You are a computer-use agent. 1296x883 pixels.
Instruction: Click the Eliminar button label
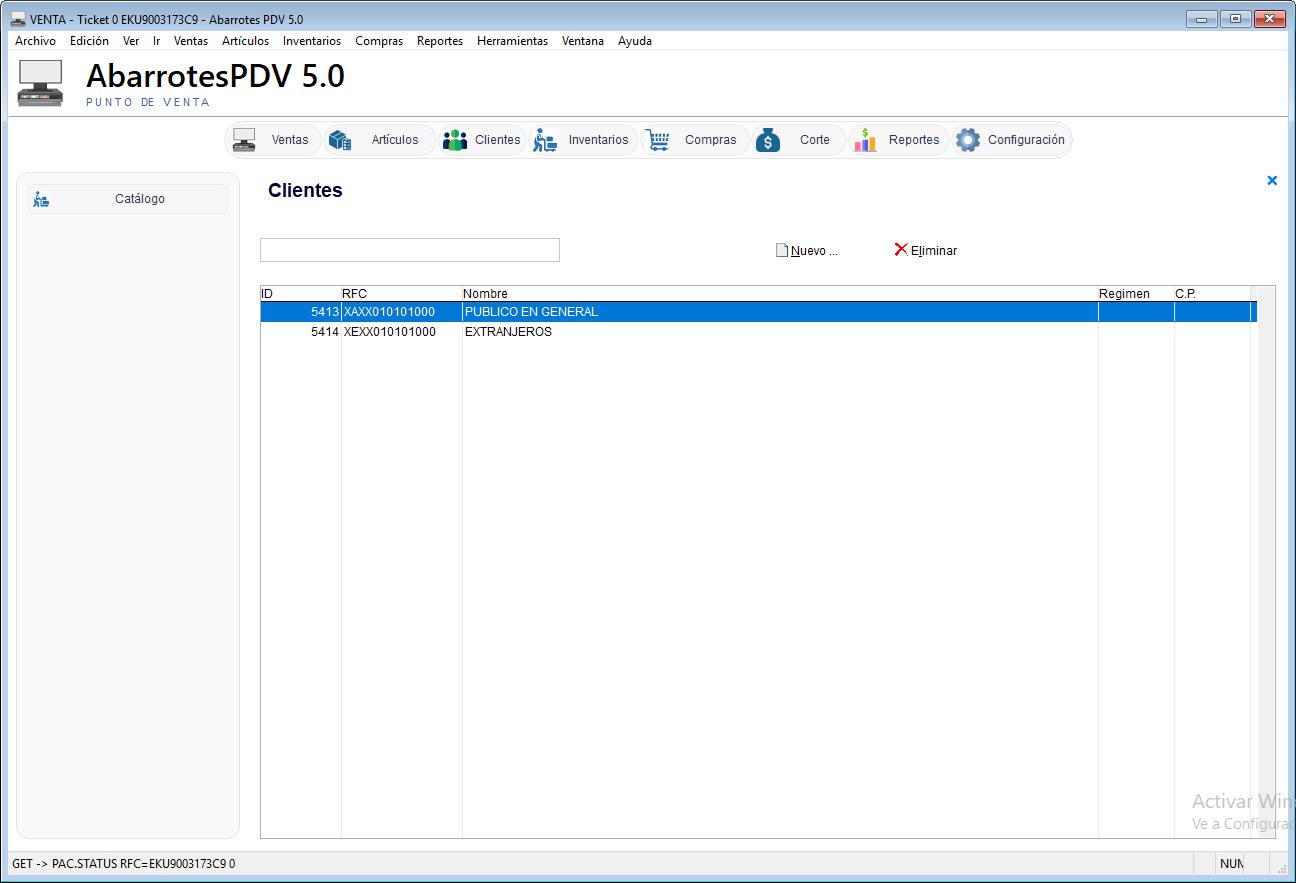point(934,251)
